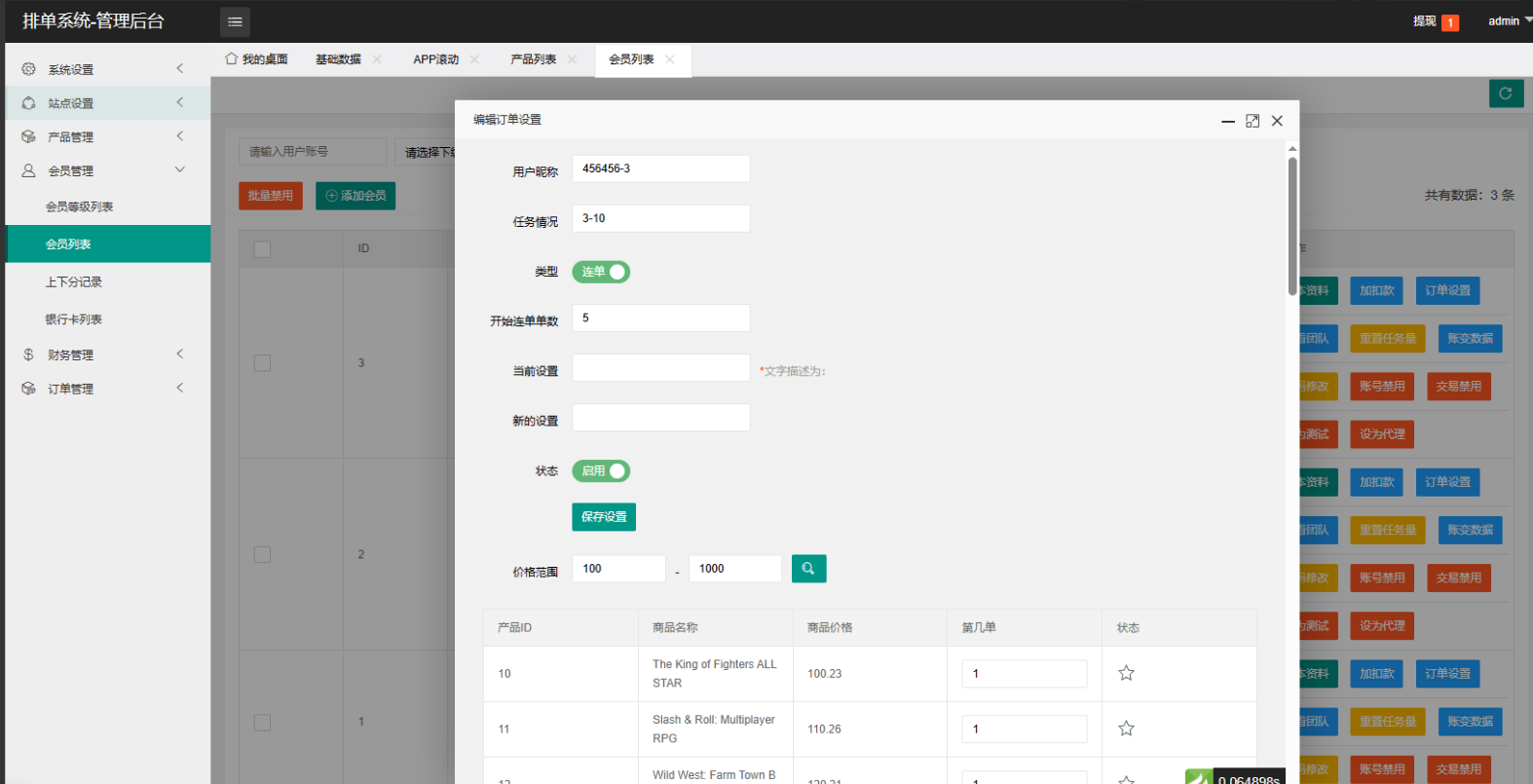
Task: Click the minimum price field 100
Action: [618, 569]
